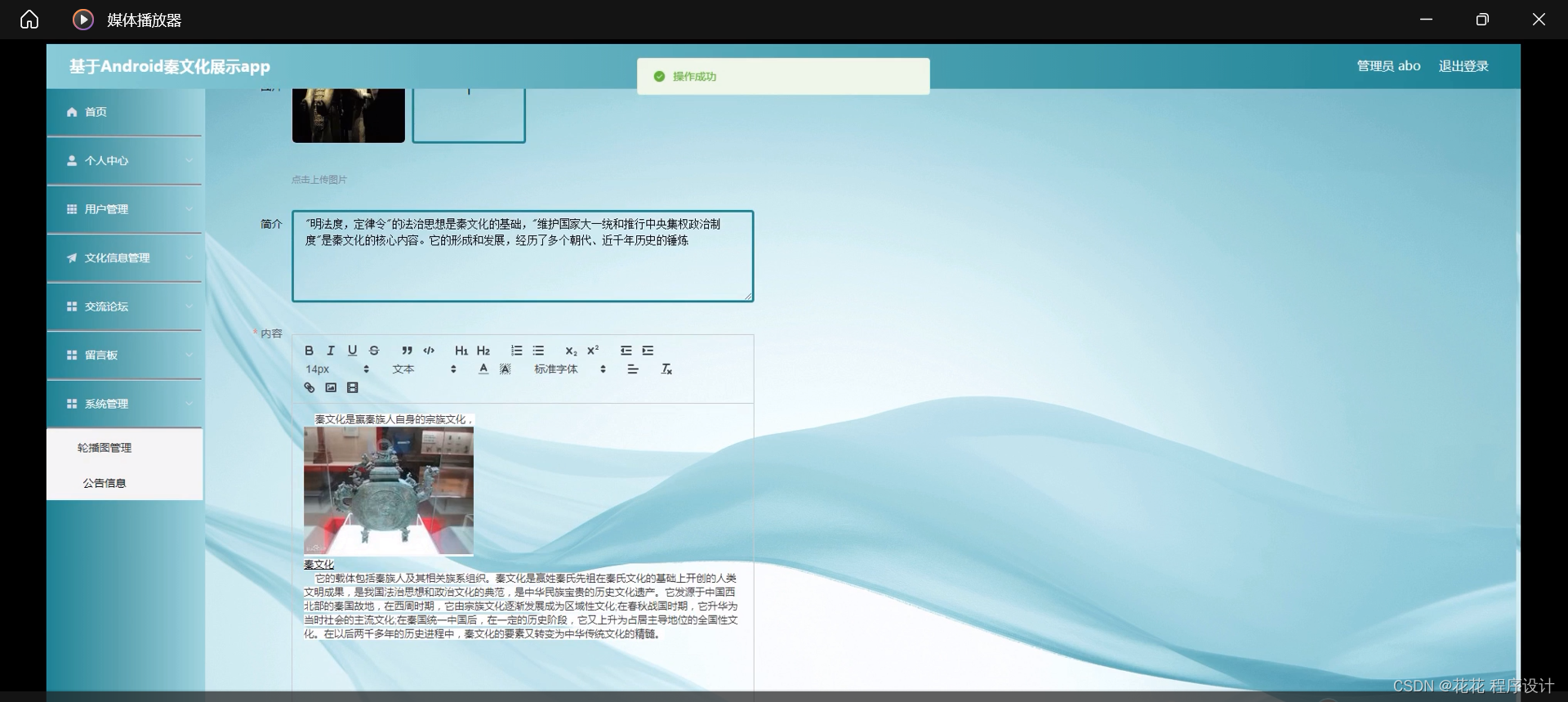This screenshot has width=1568, height=702.
Task: Click the icon beside 系统管理
Action: click(x=72, y=404)
